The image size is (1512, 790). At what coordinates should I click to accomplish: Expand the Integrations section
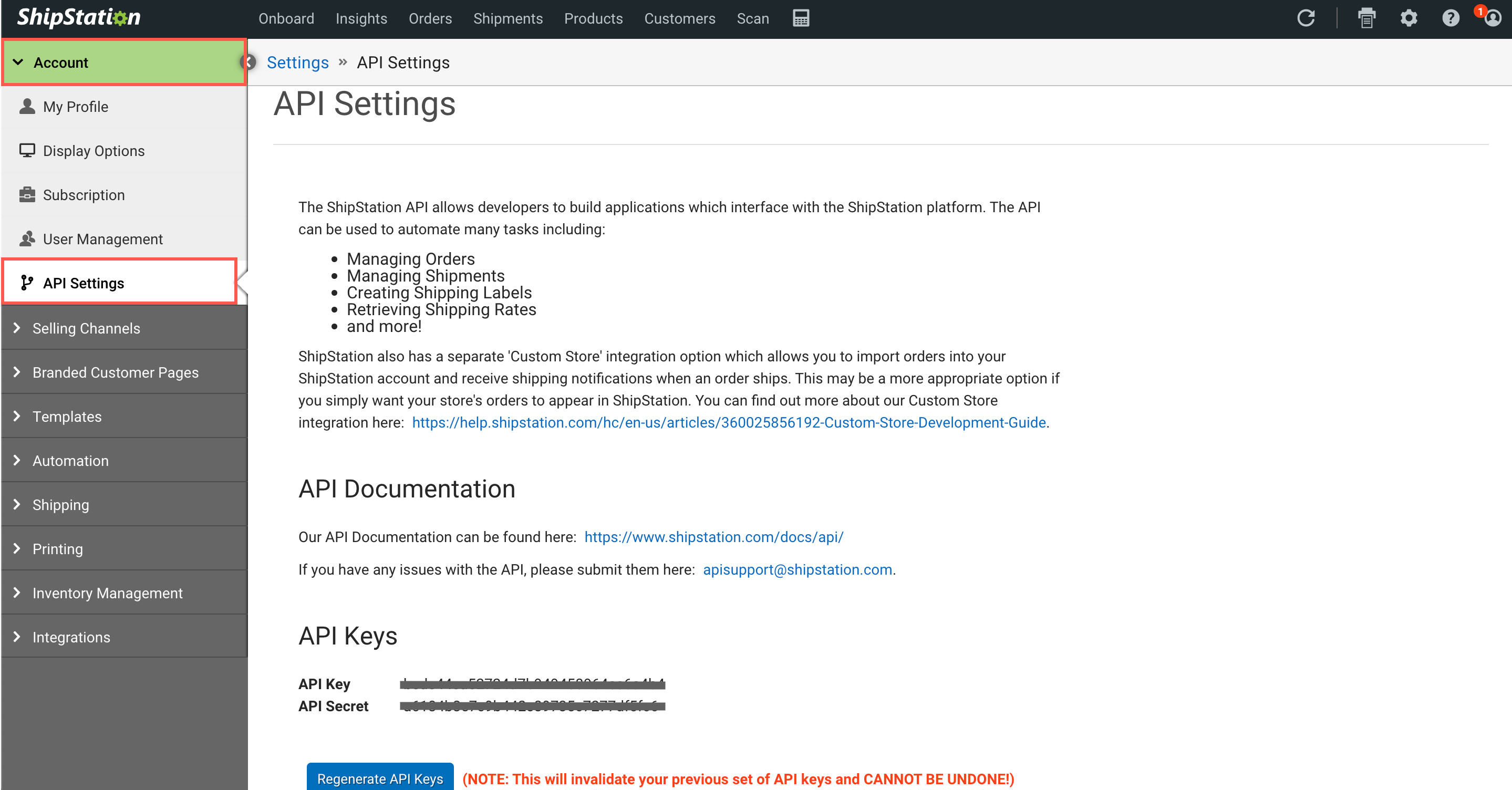[x=125, y=637]
